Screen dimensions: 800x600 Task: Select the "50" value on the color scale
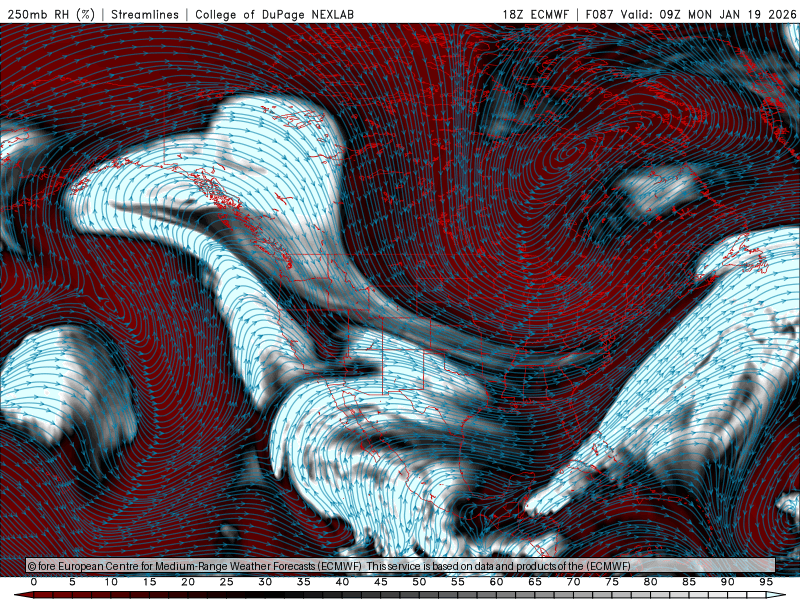(x=419, y=582)
